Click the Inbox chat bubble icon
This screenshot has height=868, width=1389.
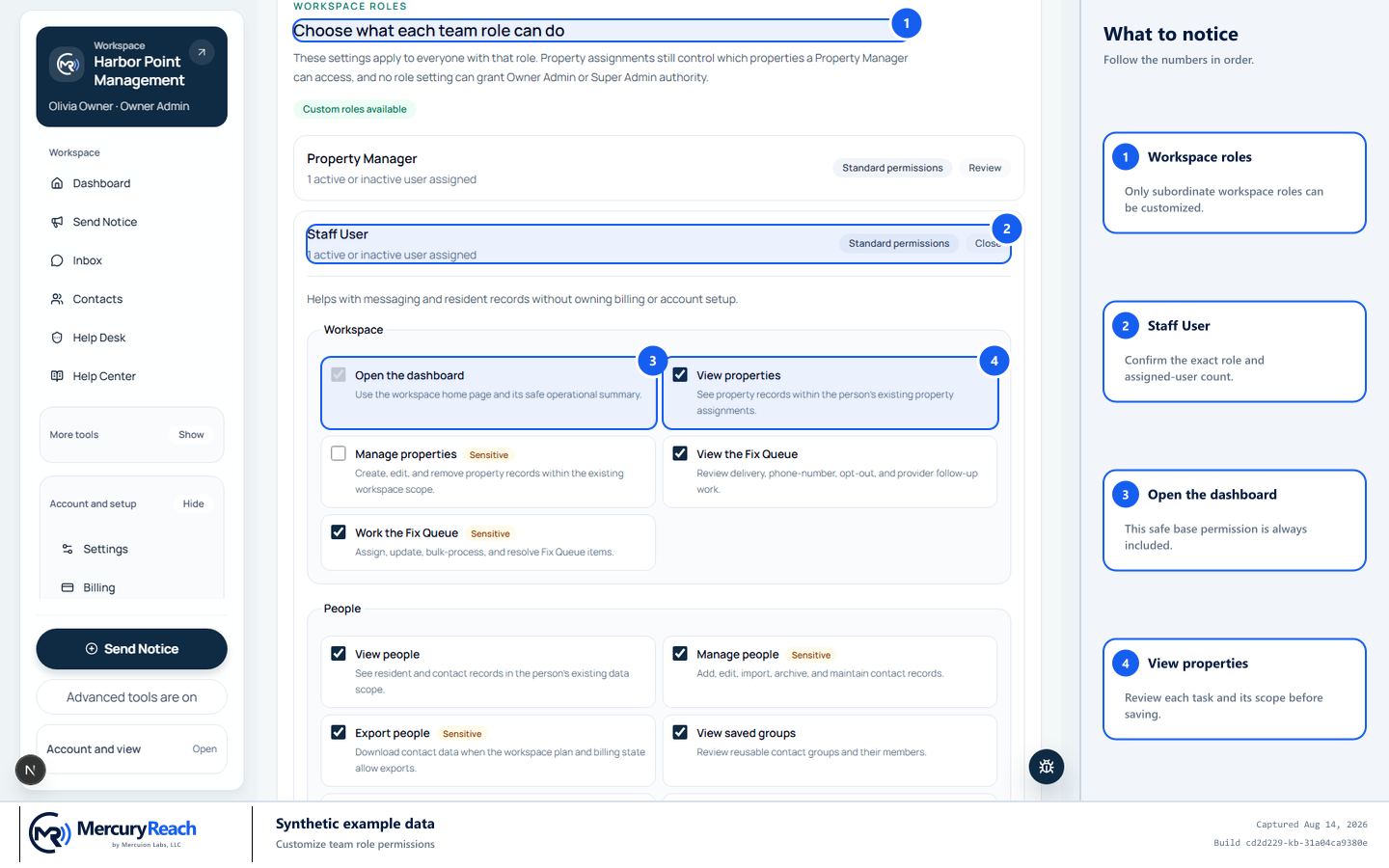57,260
